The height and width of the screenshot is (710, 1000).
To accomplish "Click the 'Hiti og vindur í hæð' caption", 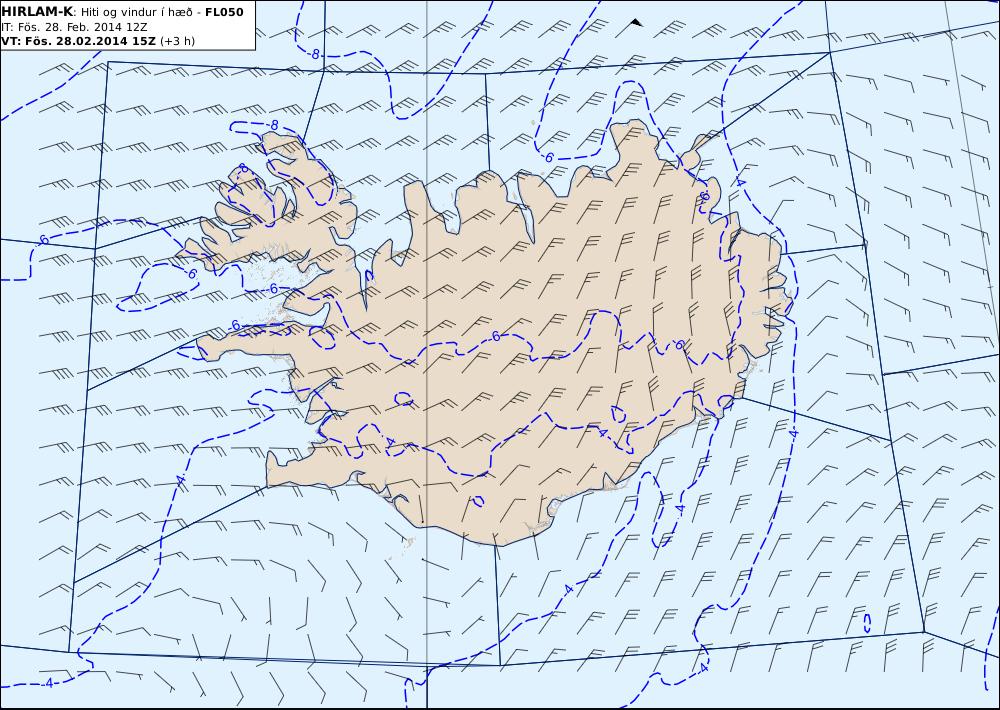I will point(139,12).
